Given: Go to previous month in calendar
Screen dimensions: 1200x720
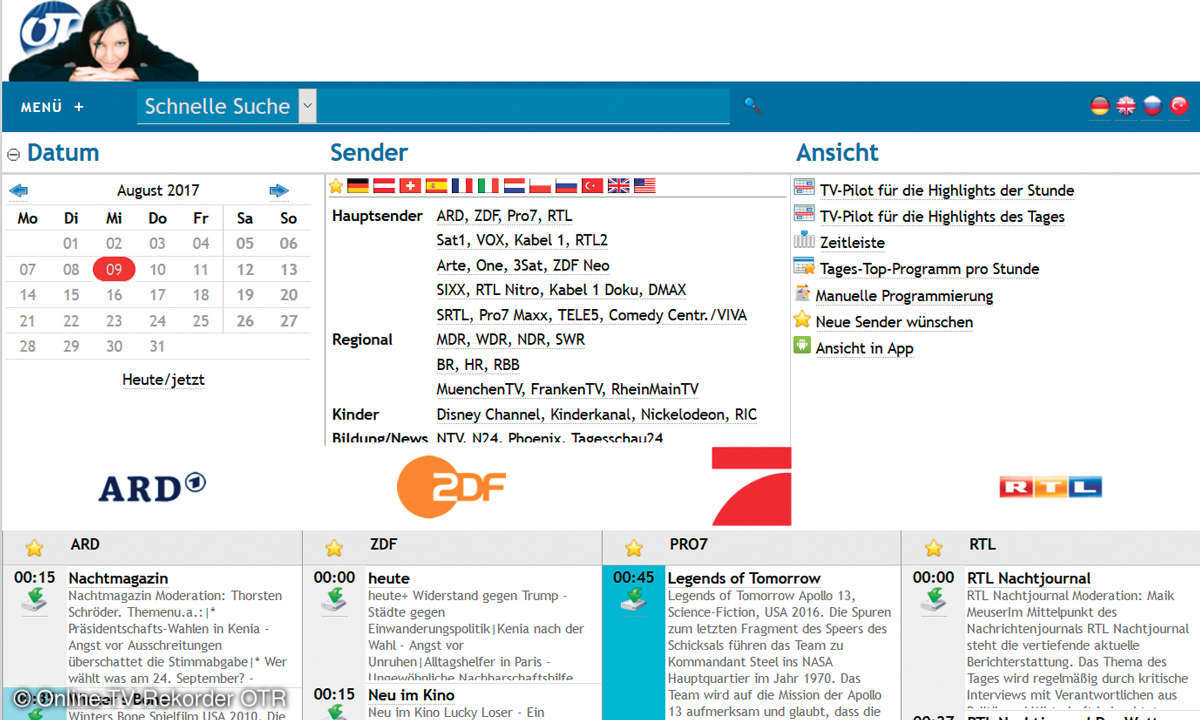Looking at the screenshot, I should point(19,190).
